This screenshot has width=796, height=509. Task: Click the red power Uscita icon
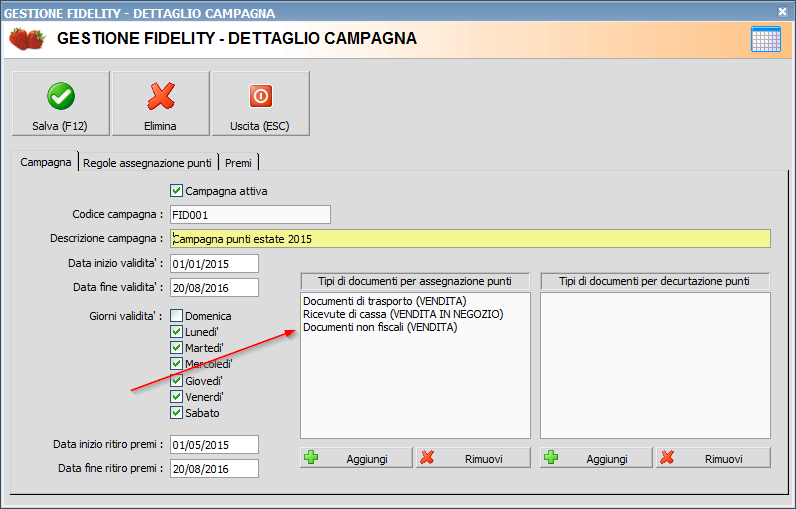(x=261, y=96)
